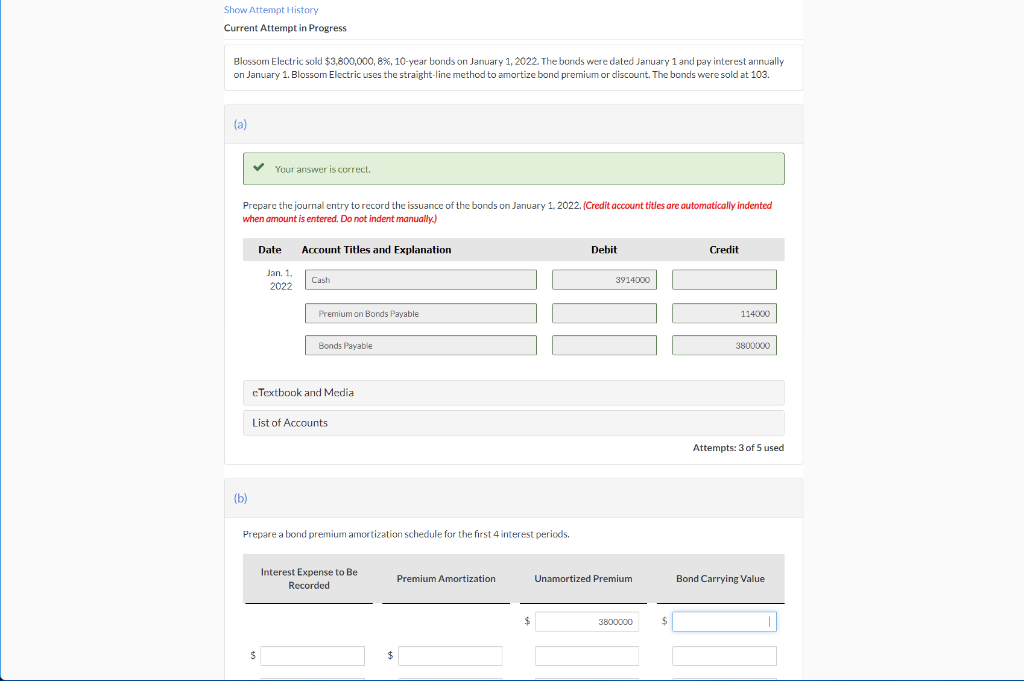Screen dimensions: 1024x681
Task: Select the Bonds Payable account title field
Action: pos(421,345)
